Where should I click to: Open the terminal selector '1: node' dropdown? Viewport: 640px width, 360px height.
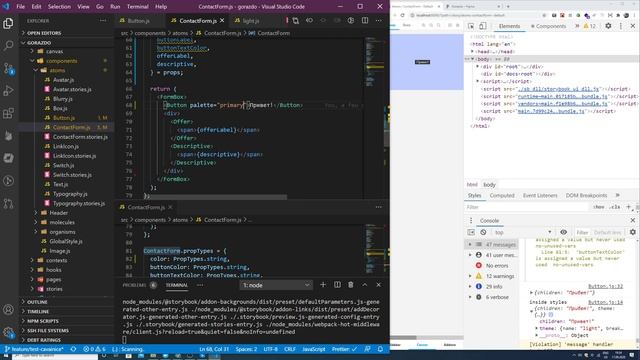276,285
